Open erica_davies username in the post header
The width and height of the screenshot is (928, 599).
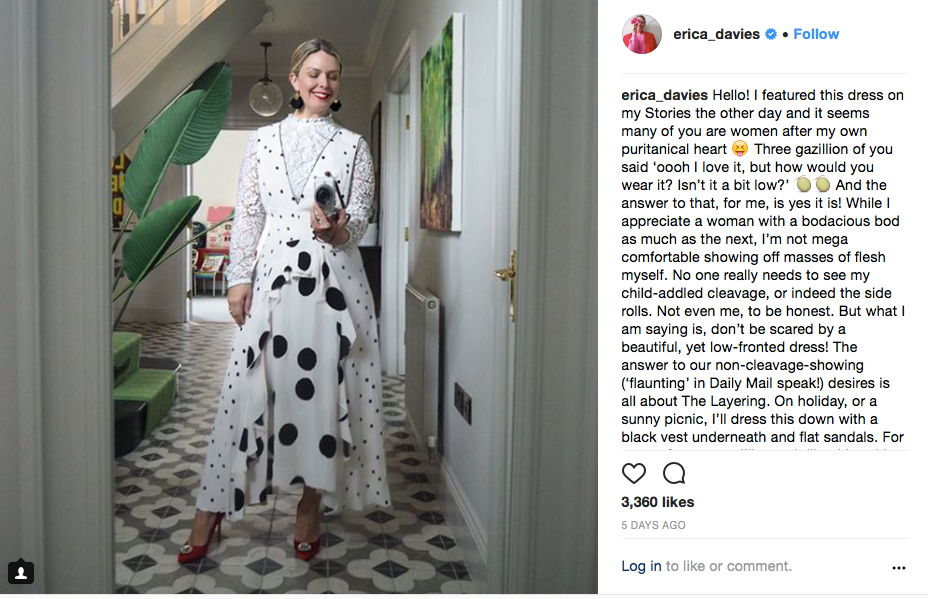click(716, 34)
